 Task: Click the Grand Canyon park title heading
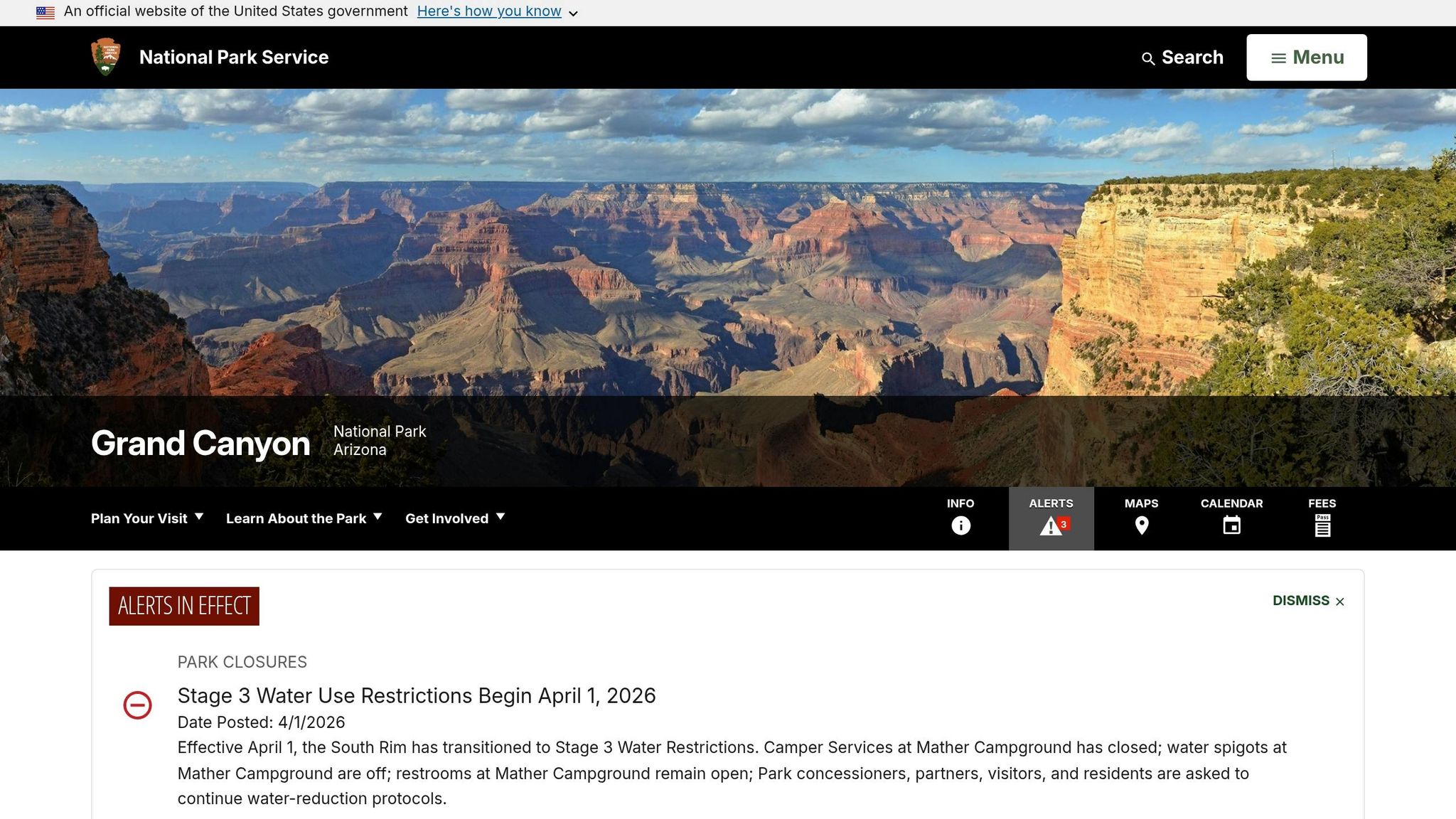(x=200, y=444)
